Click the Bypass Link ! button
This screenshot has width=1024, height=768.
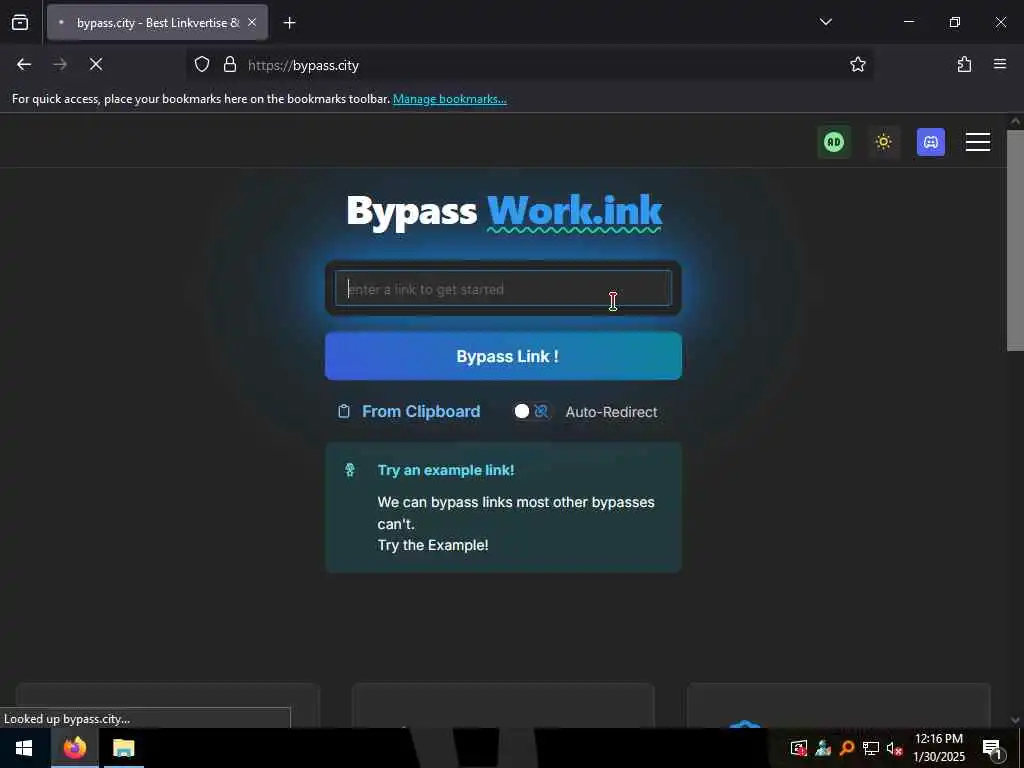coord(504,356)
